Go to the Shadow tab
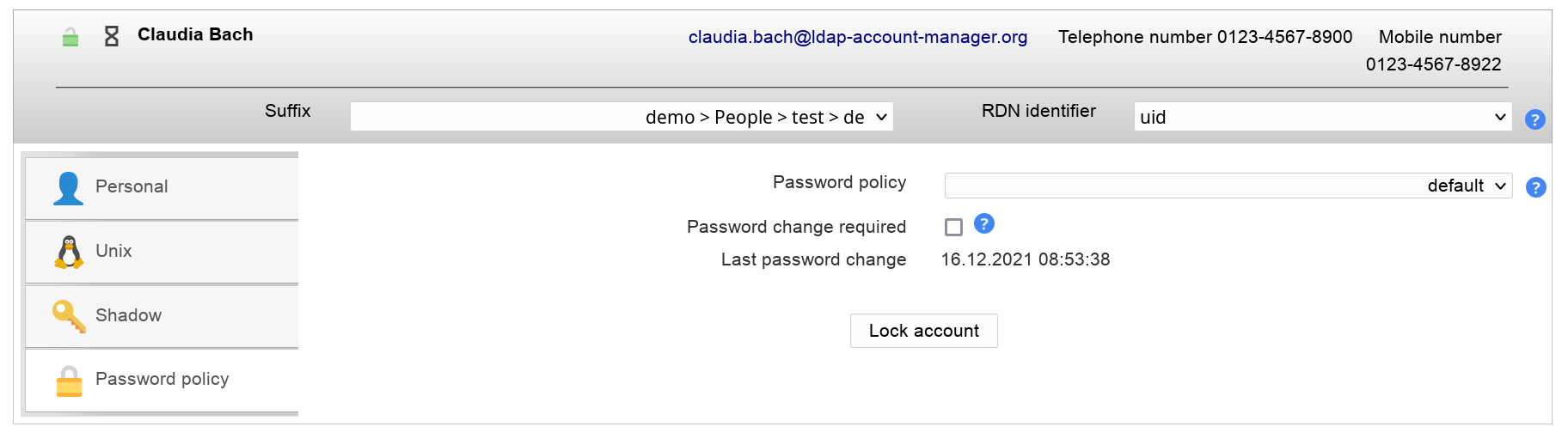This screenshot has height=445, width=1568. (x=128, y=315)
